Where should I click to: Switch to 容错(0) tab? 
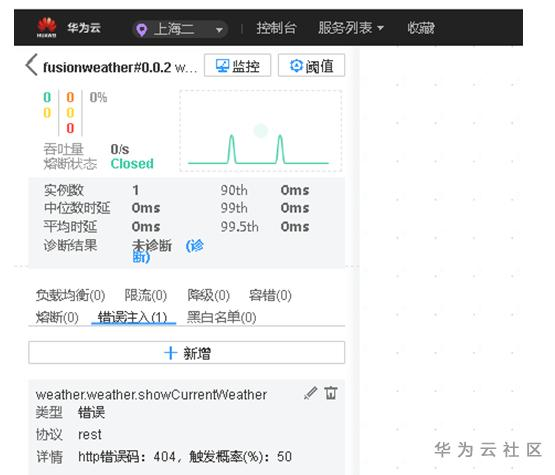click(270, 295)
